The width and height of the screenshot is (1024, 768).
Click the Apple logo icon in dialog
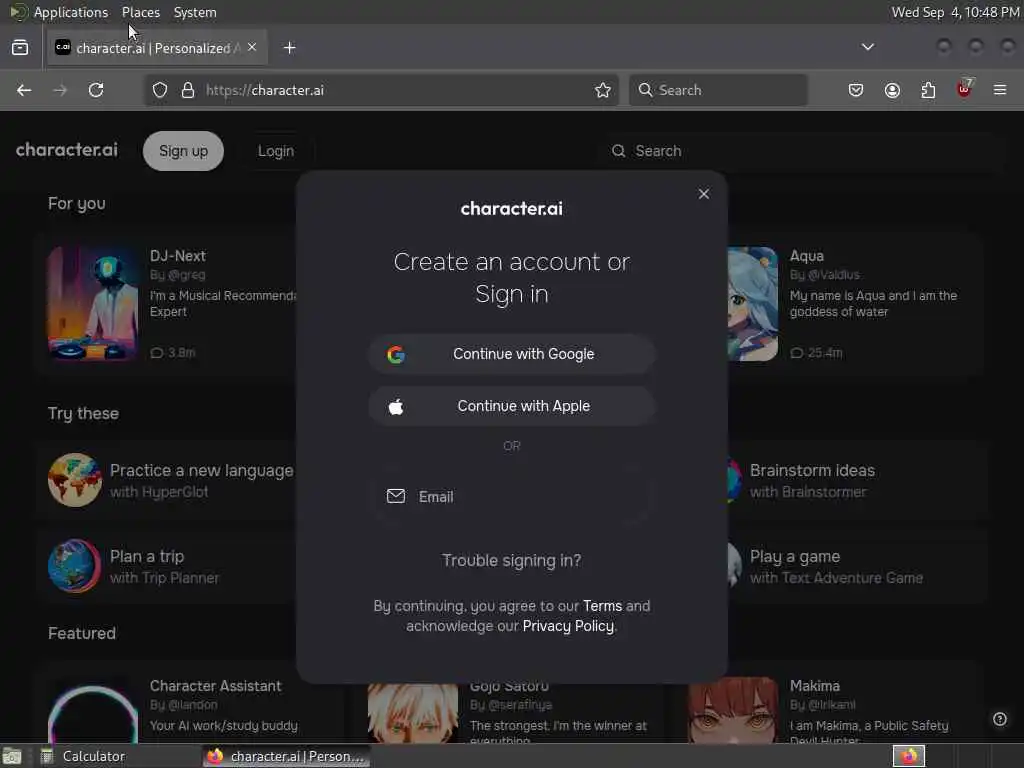[x=396, y=407]
